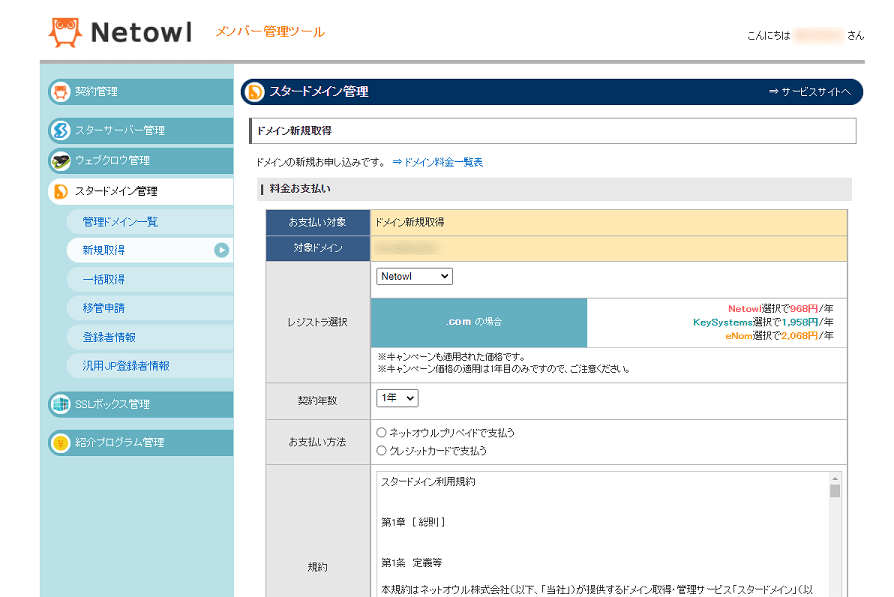Open スタードメイン管理 sidebar menu

140,192
